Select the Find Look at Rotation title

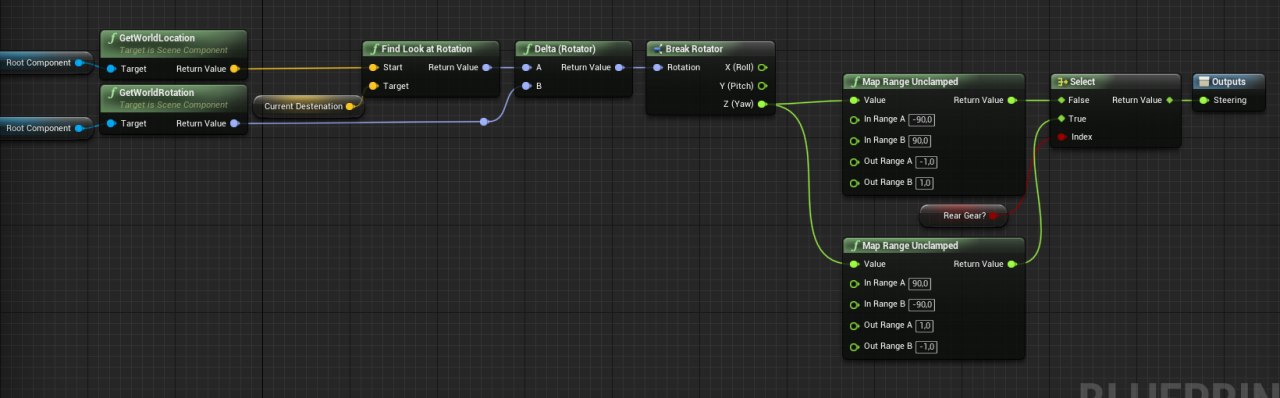(x=426, y=48)
